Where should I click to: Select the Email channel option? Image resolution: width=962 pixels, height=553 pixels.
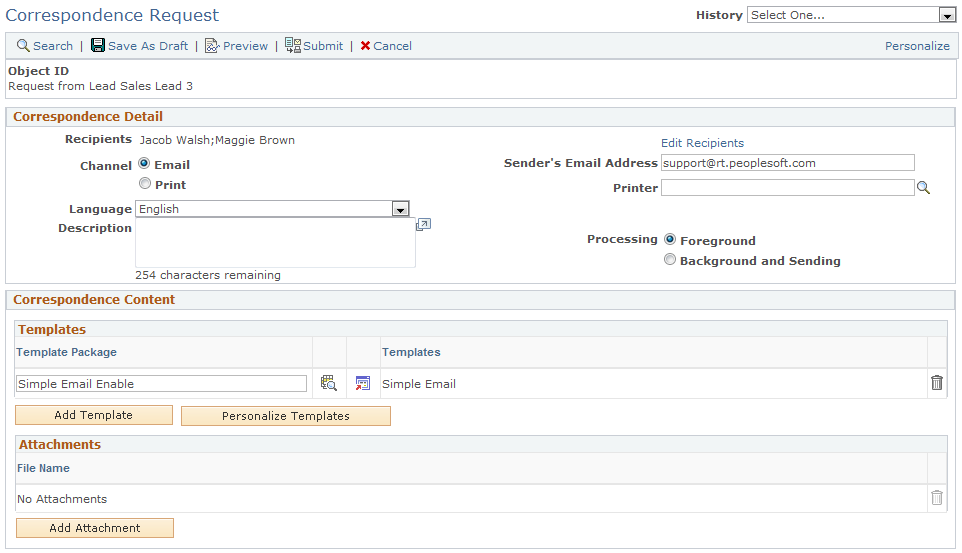(145, 164)
